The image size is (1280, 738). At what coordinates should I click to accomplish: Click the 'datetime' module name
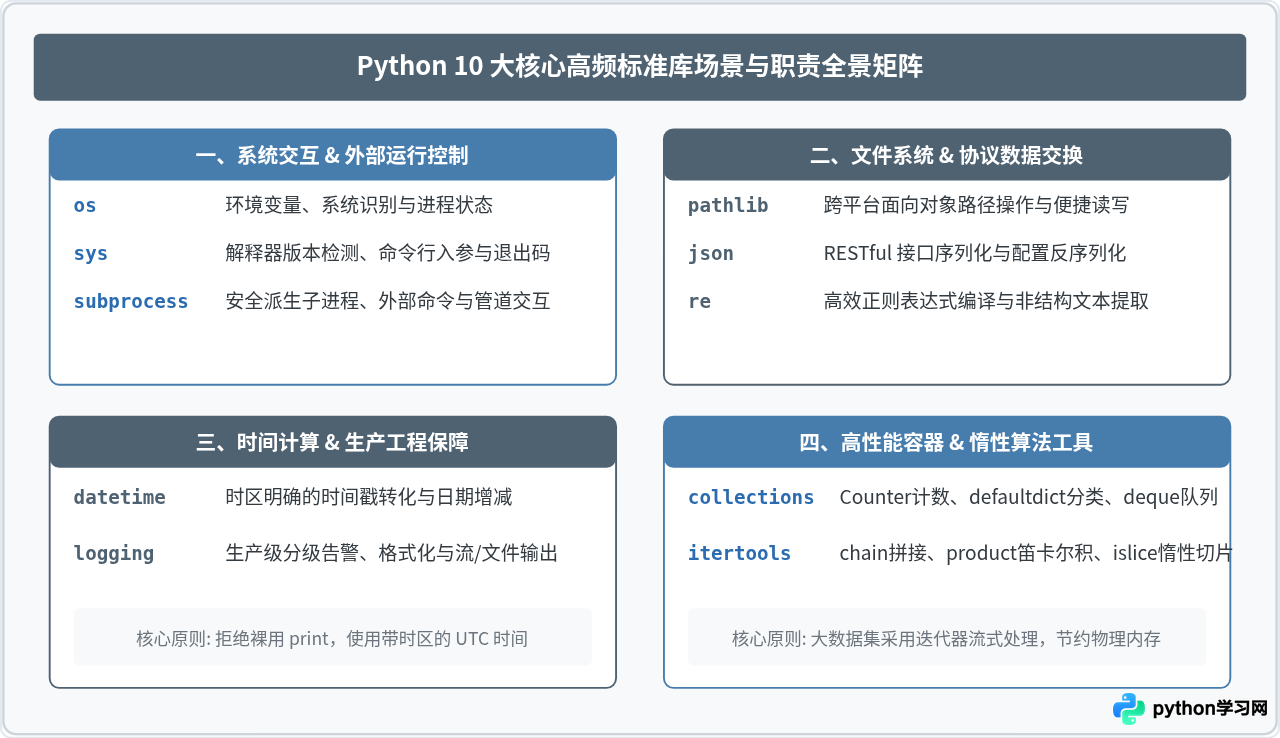120,497
